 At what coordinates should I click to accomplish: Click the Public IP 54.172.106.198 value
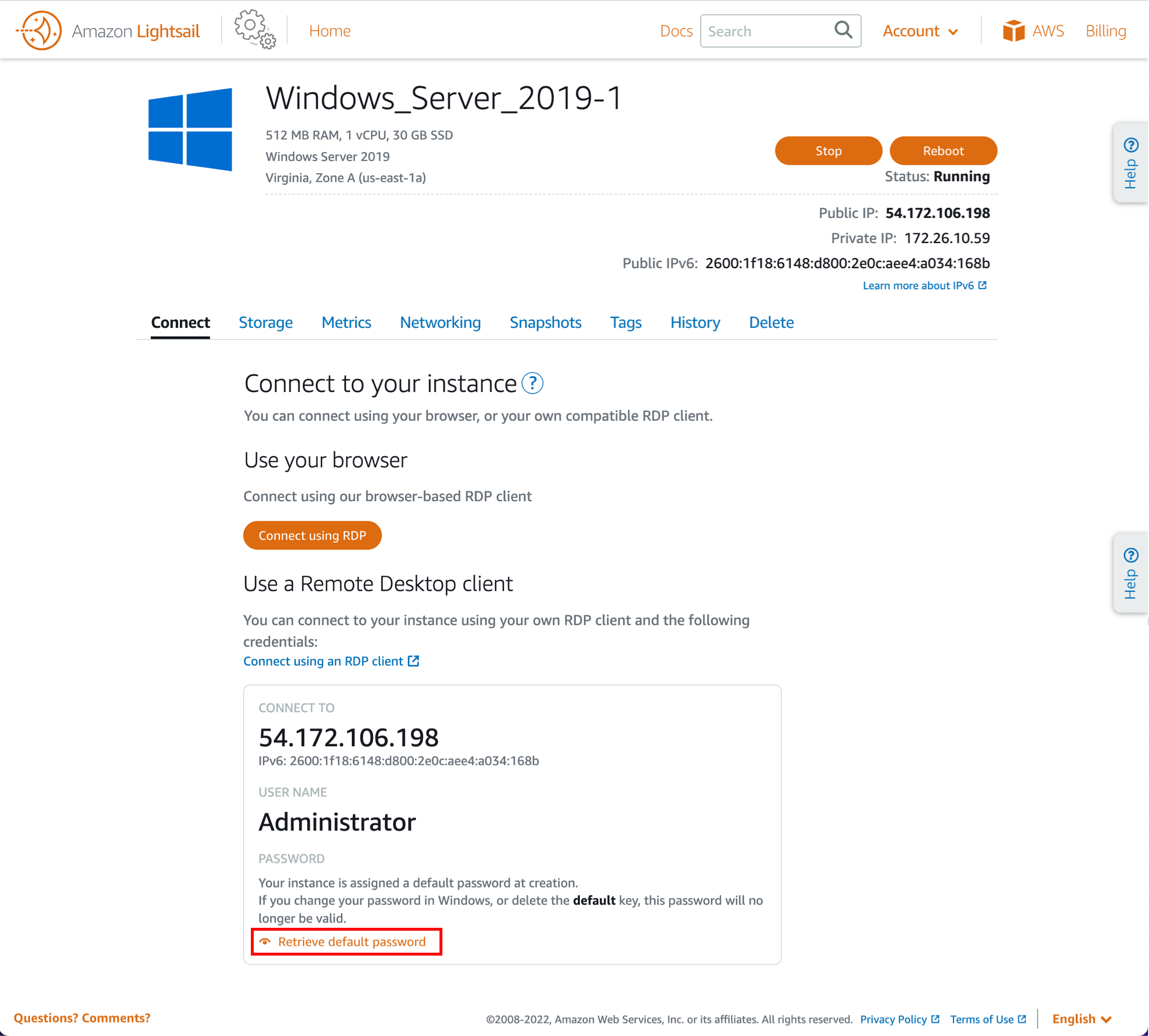pos(937,213)
